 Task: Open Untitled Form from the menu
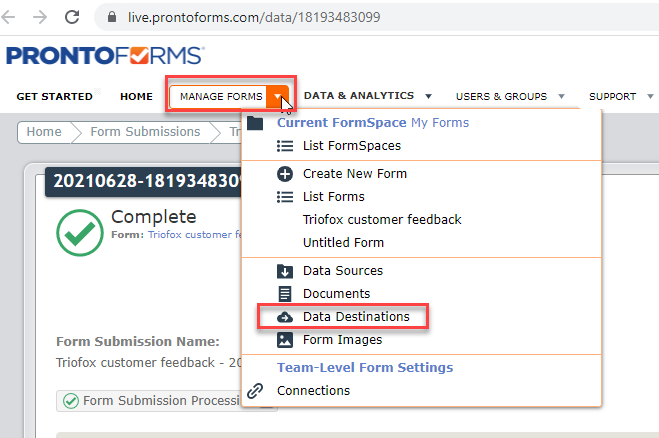(343, 243)
